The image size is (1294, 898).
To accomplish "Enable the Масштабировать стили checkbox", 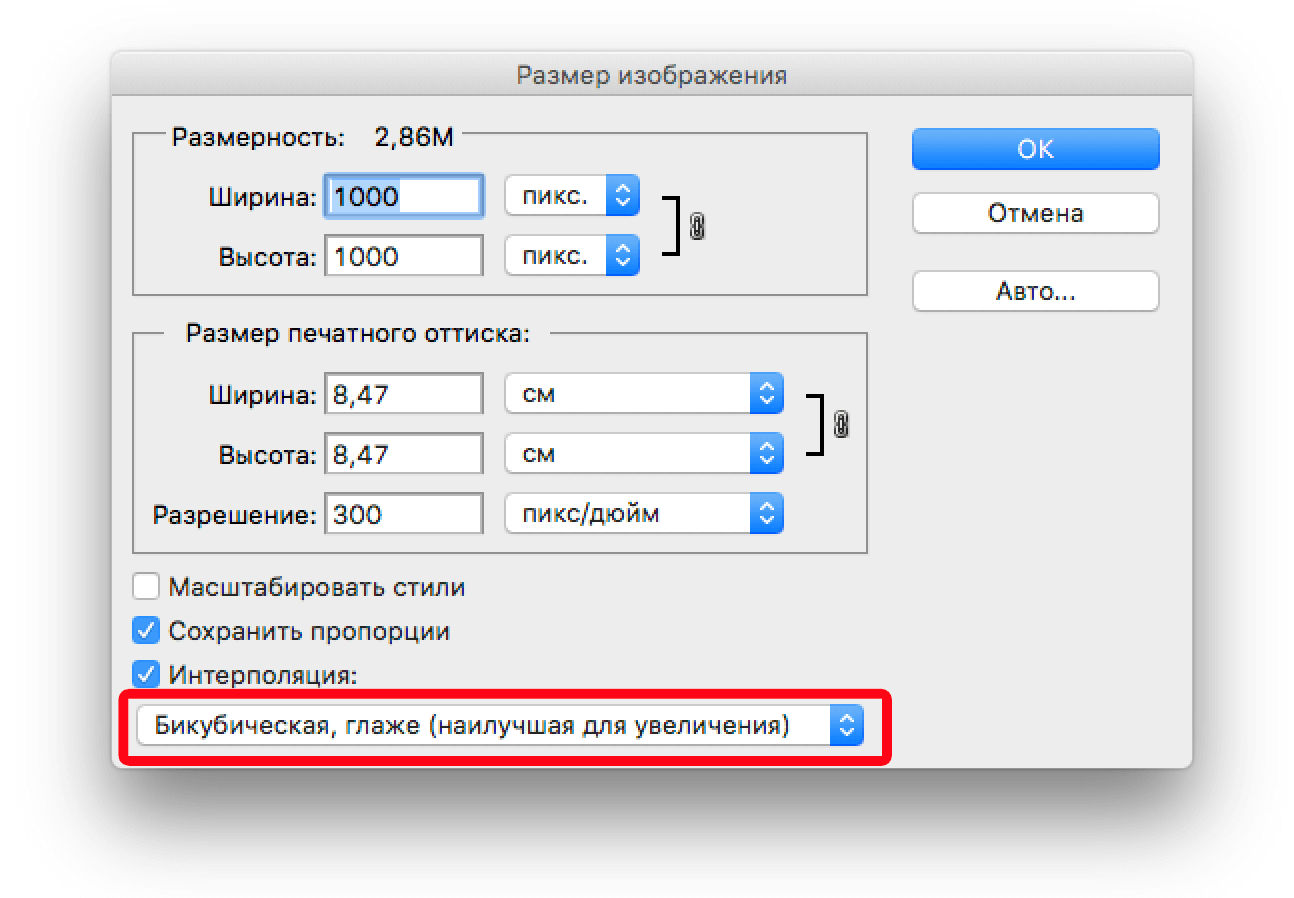I will pos(147,587).
